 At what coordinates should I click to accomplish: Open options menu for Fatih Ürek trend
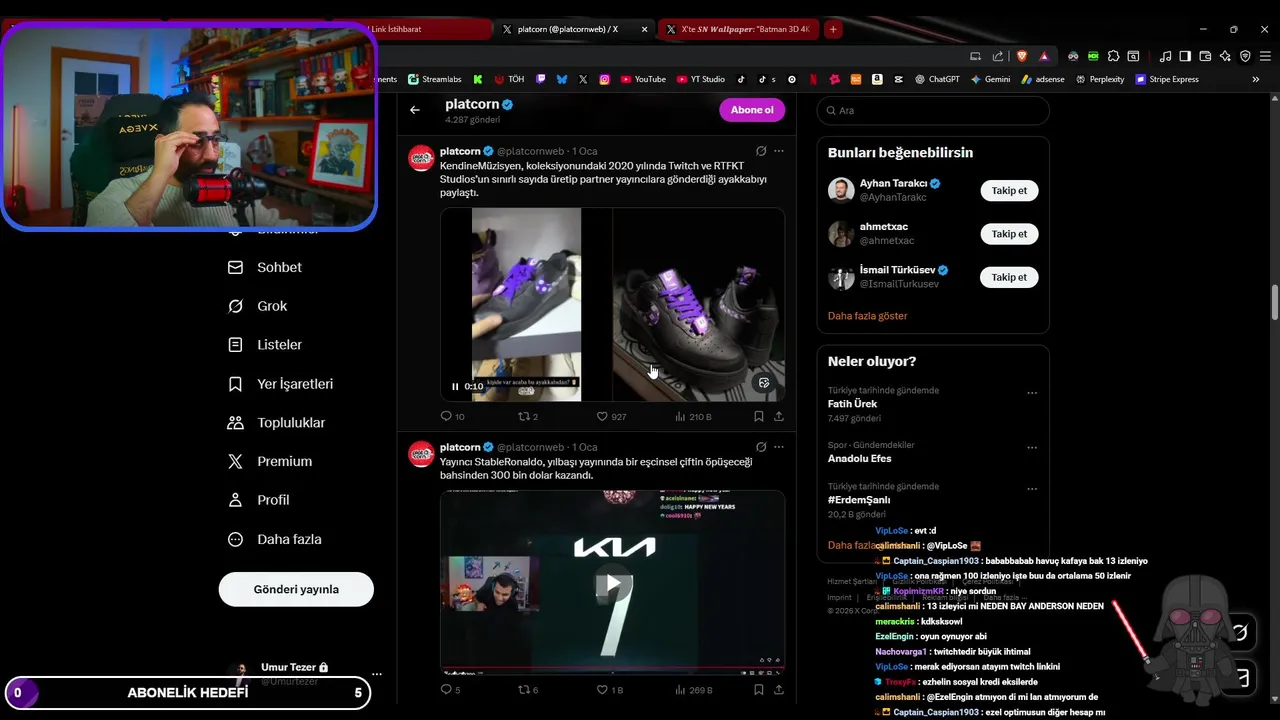1032,393
